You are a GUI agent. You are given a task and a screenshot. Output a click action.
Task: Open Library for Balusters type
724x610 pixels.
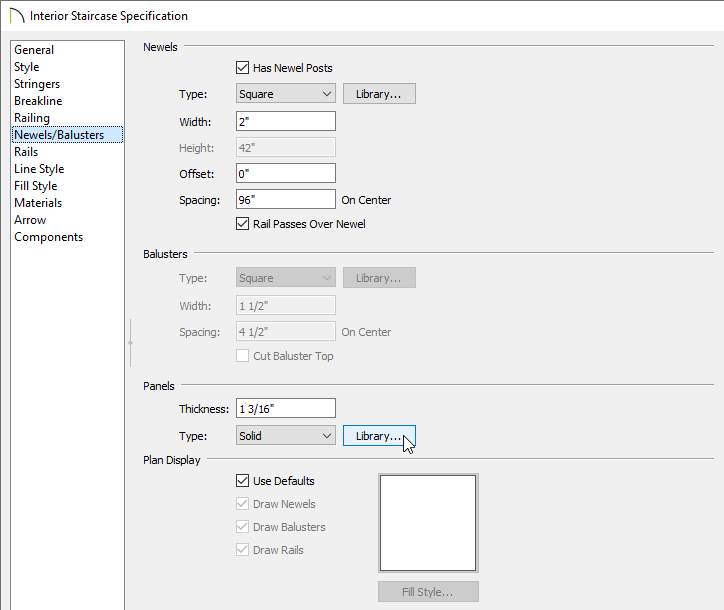point(379,278)
